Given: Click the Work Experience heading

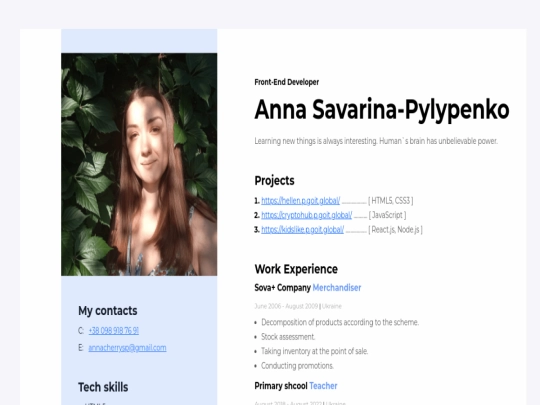Looking at the screenshot, I should 296,269.
